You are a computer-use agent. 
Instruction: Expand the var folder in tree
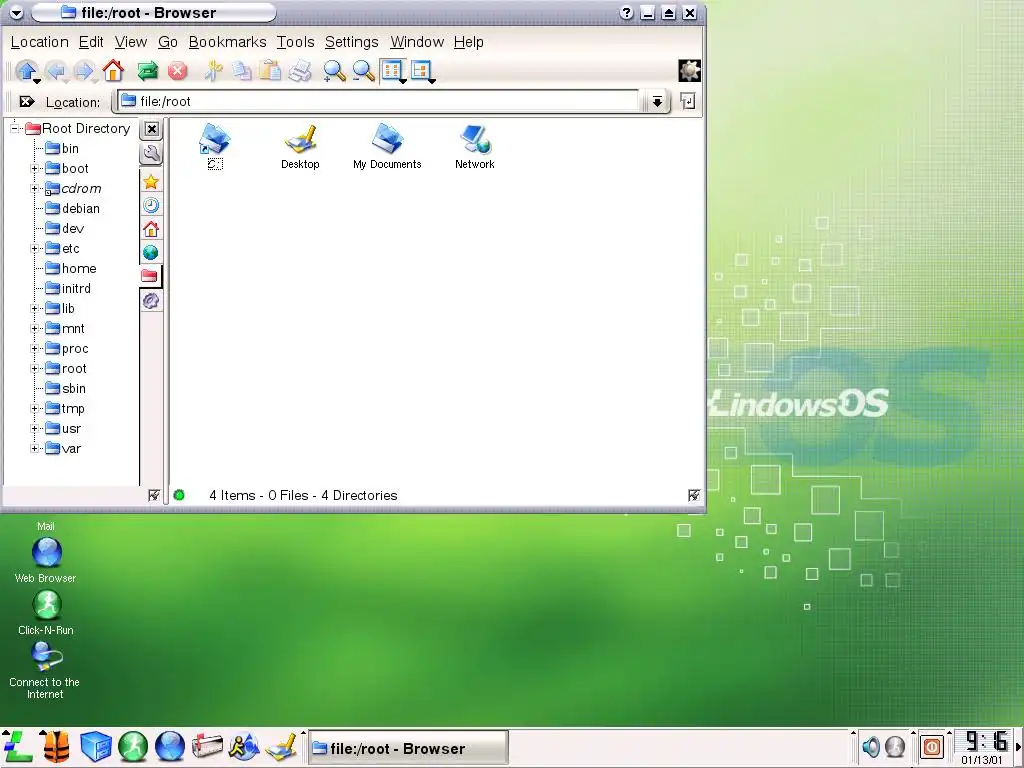35,449
